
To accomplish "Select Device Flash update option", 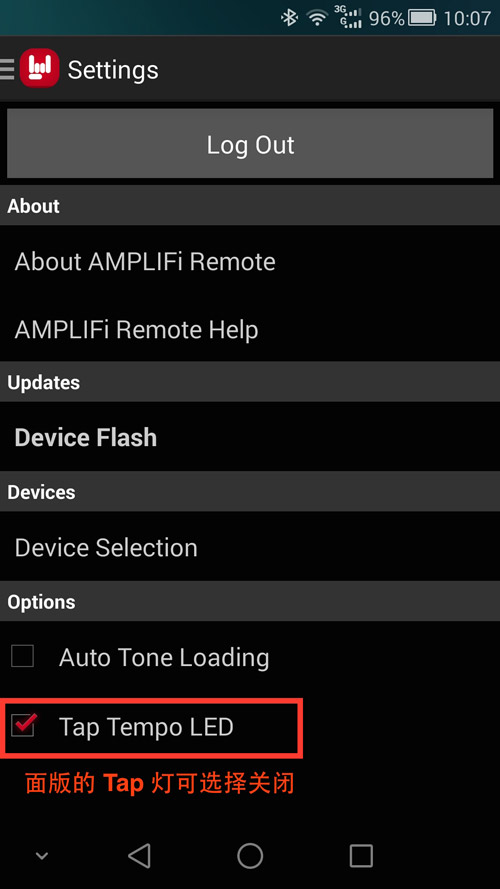I will click(250, 437).
